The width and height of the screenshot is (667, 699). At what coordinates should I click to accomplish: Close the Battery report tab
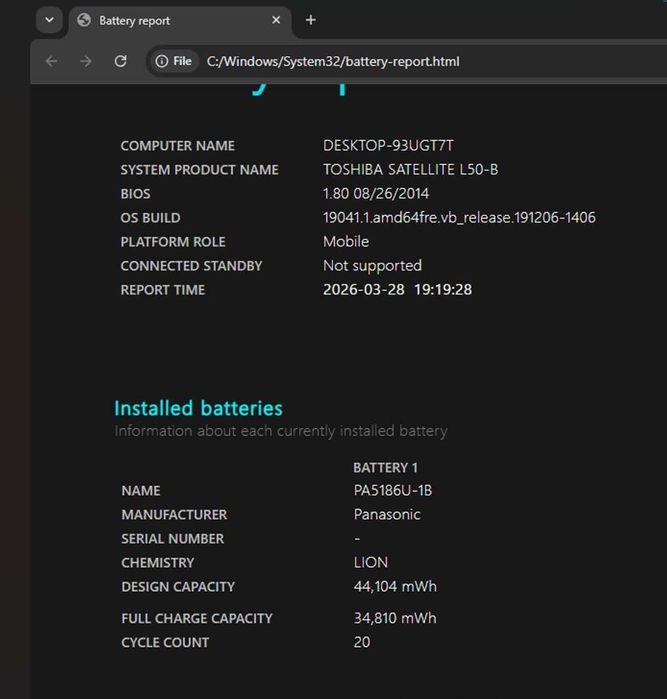(x=276, y=20)
